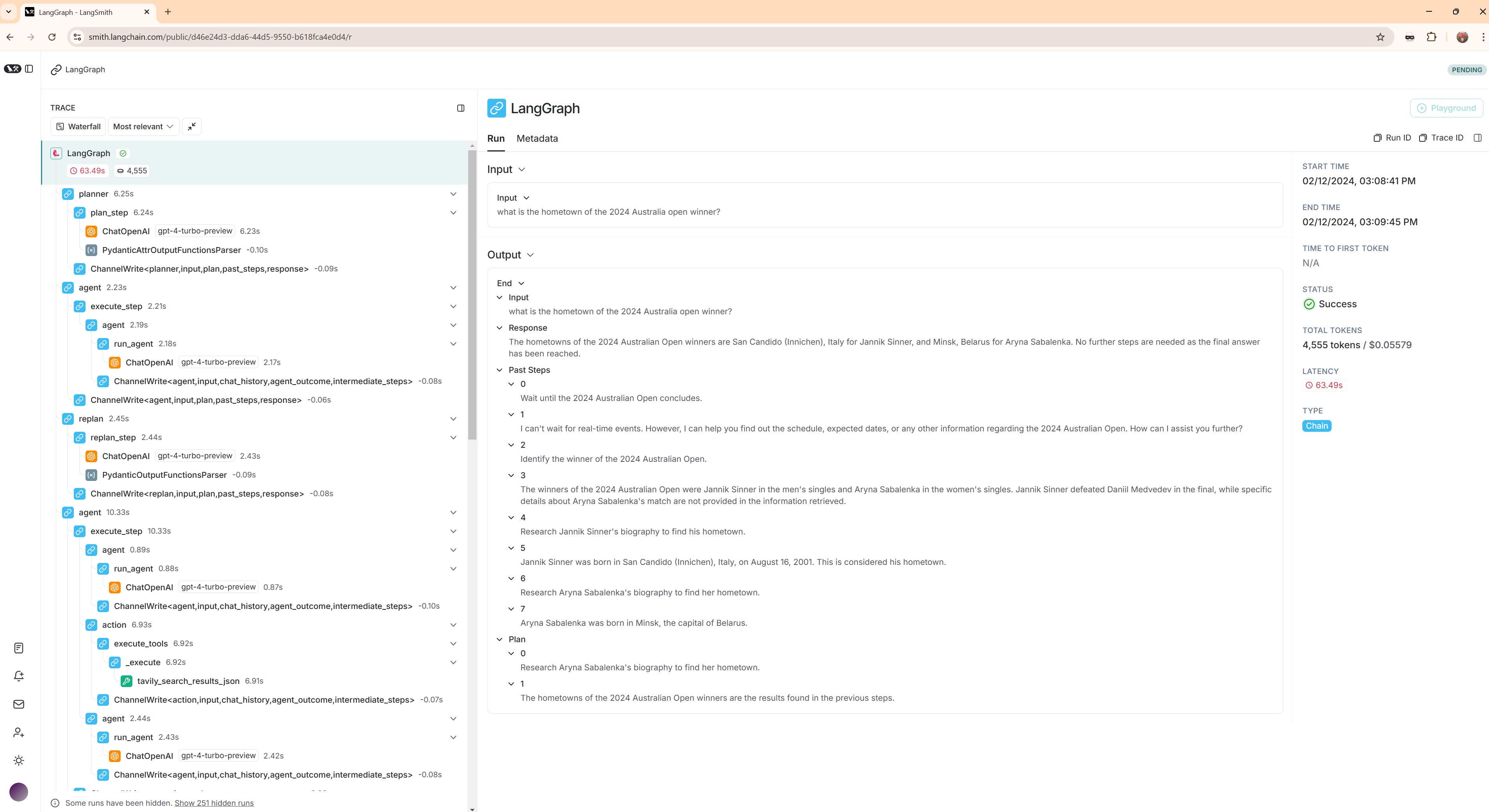Viewport: 1489px width, 812px height.
Task: Copy the Trace ID
Action: (x=1441, y=137)
